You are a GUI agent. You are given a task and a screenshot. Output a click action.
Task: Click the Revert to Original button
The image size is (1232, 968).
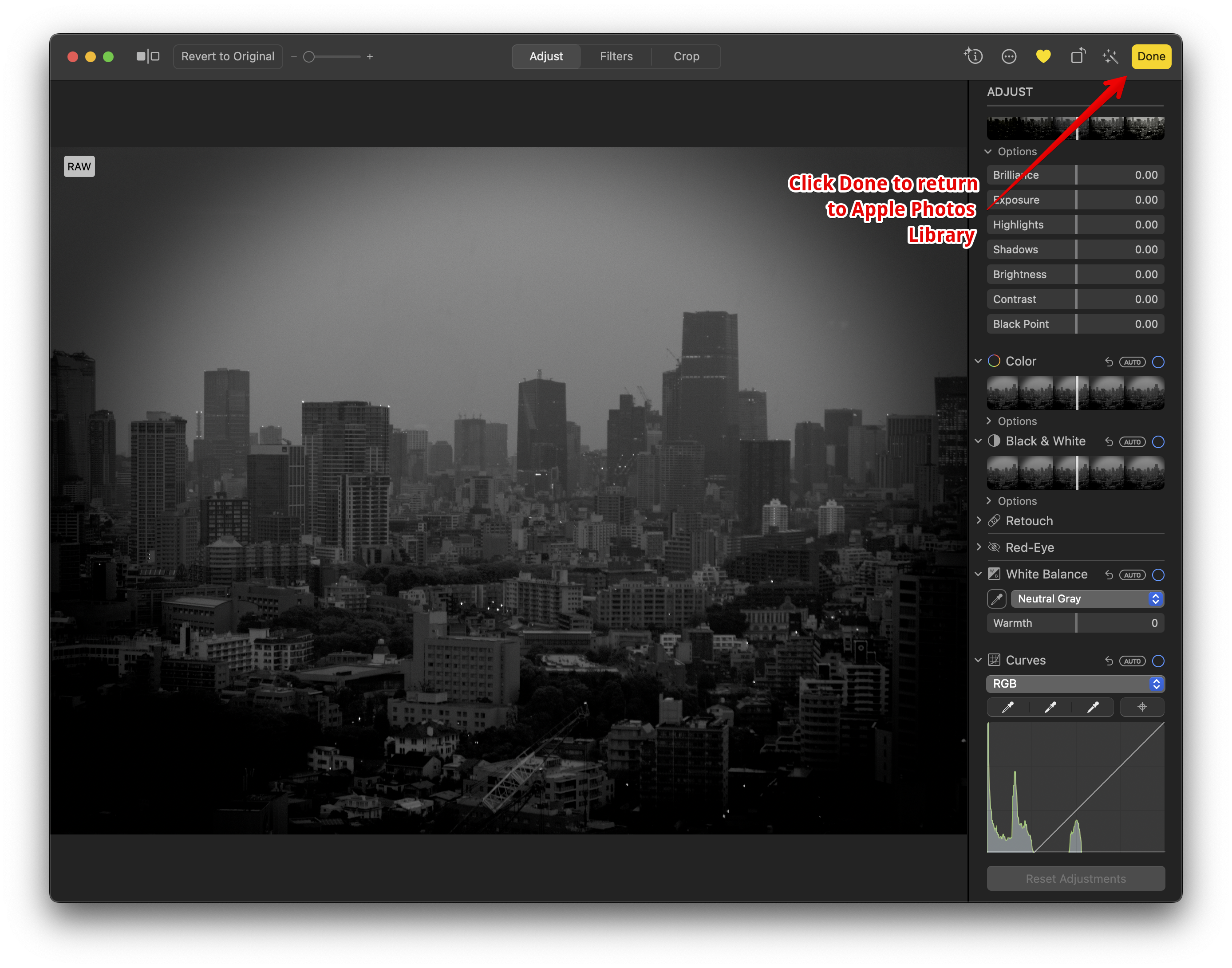(227, 57)
